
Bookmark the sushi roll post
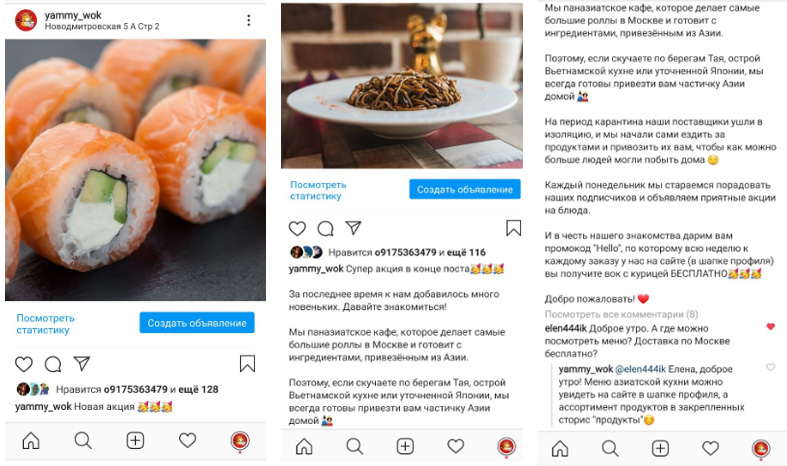[x=247, y=364]
